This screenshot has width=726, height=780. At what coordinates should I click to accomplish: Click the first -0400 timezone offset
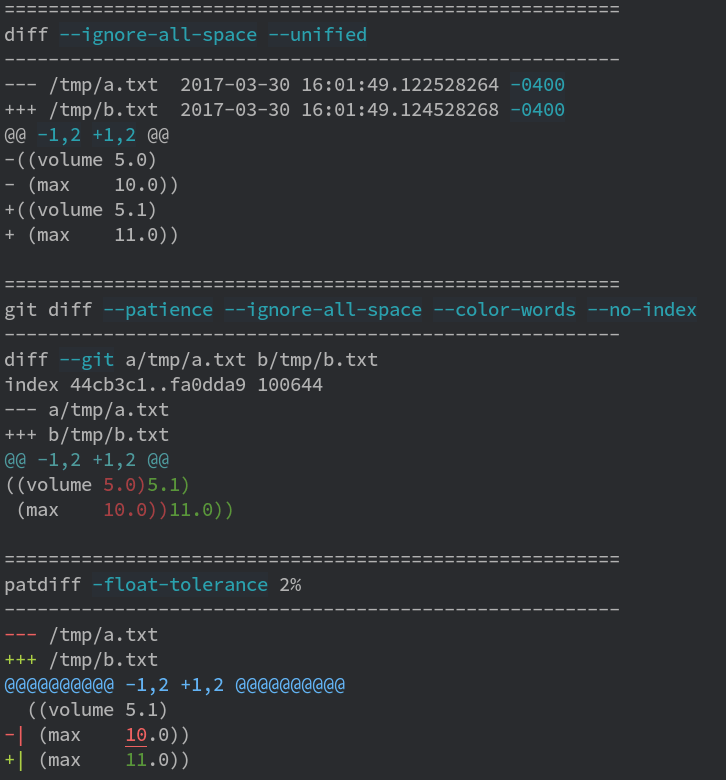pyautogui.click(x=537, y=85)
